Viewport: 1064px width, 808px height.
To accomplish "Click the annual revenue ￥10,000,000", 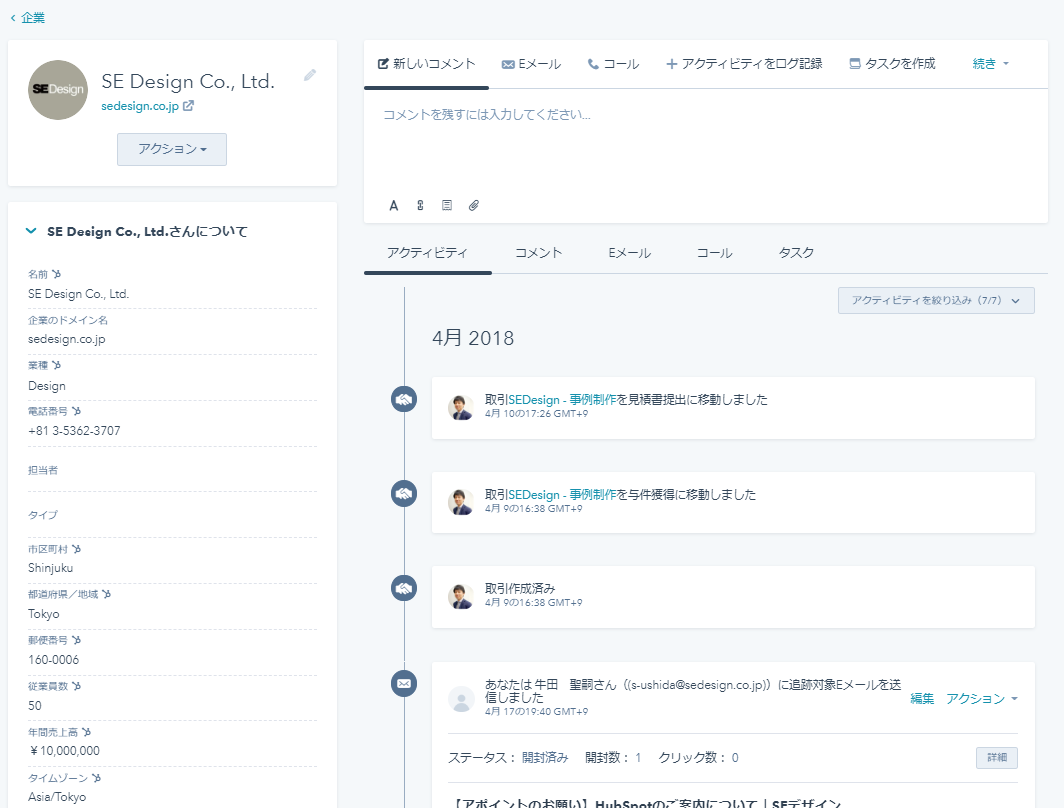I will (x=64, y=751).
